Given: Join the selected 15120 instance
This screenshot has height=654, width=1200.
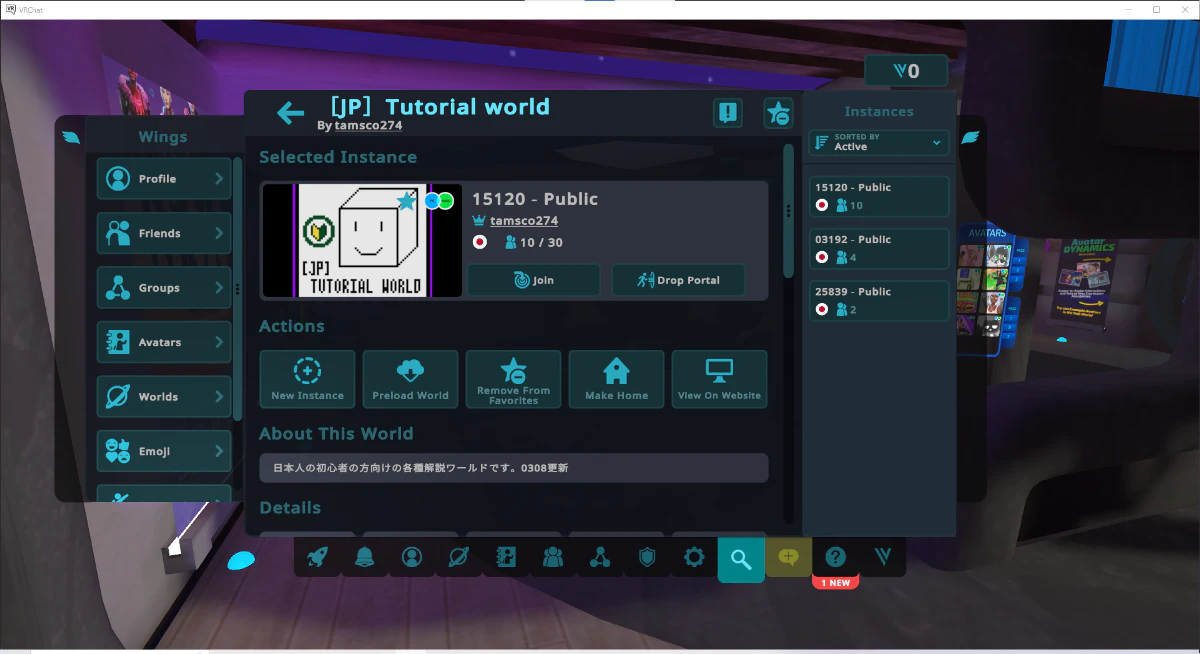Looking at the screenshot, I should 534,280.
